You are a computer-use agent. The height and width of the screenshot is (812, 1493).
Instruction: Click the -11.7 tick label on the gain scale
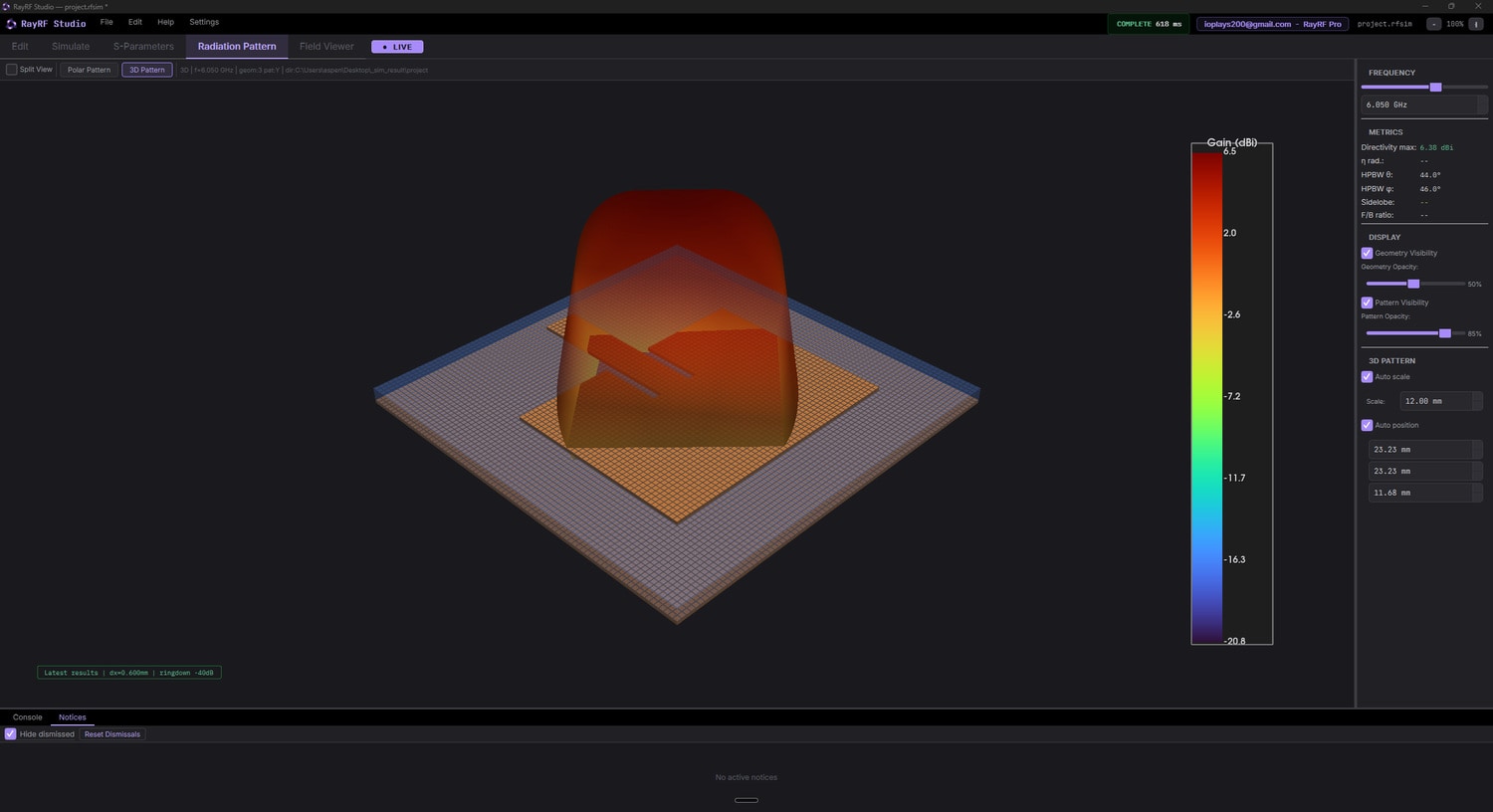pos(1234,478)
